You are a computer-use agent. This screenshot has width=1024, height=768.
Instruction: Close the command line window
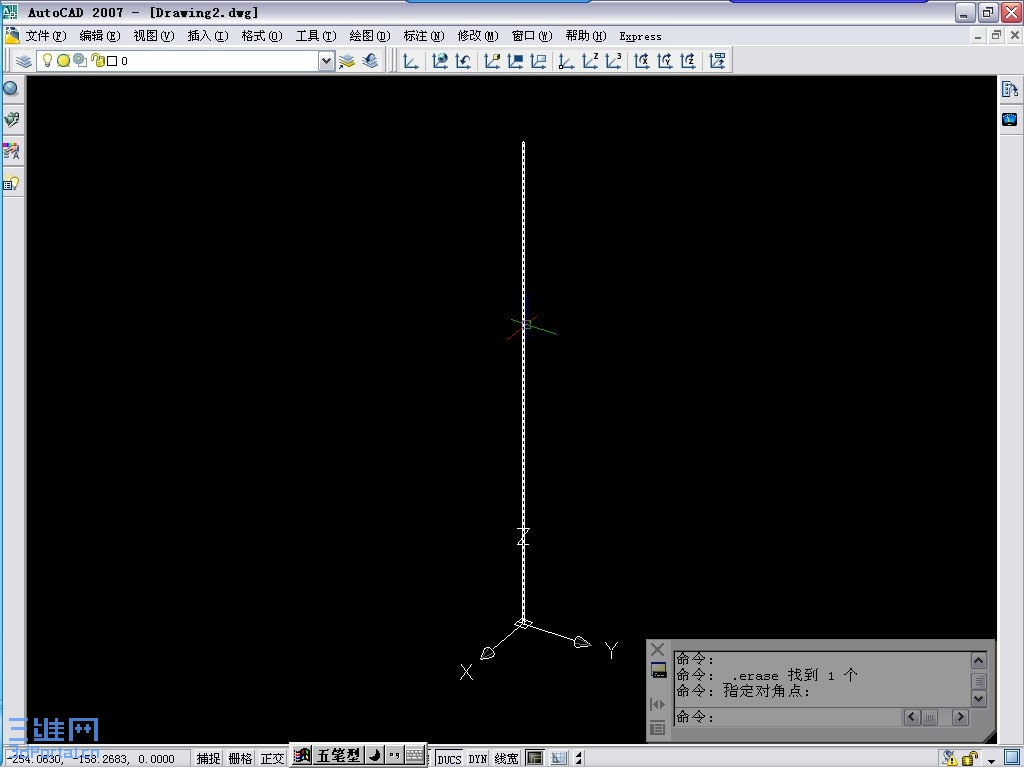(658, 649)
